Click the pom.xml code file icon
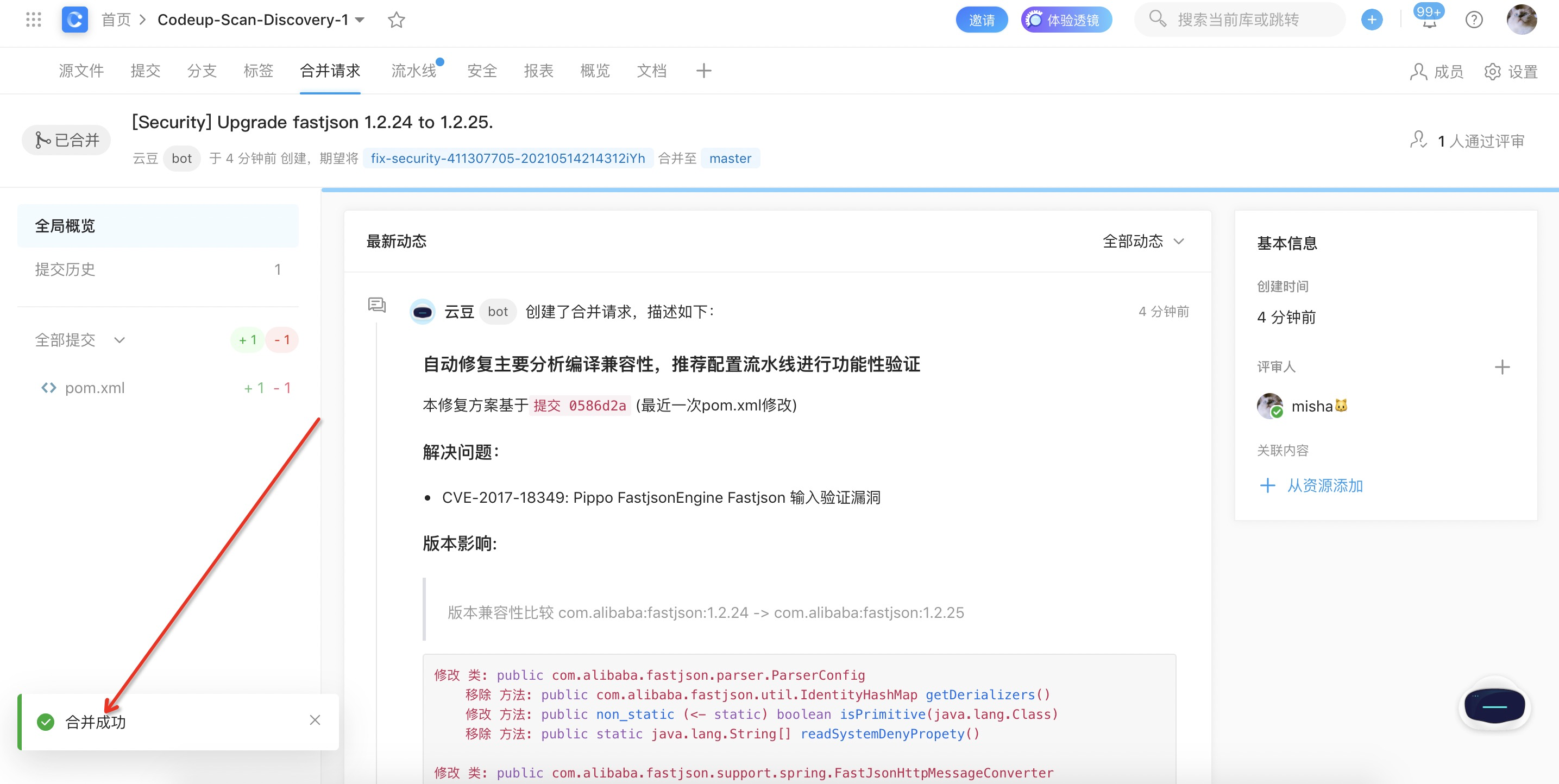Image resolution: width=1559 pixels, height=784 pixels. [x=48, y=388]
